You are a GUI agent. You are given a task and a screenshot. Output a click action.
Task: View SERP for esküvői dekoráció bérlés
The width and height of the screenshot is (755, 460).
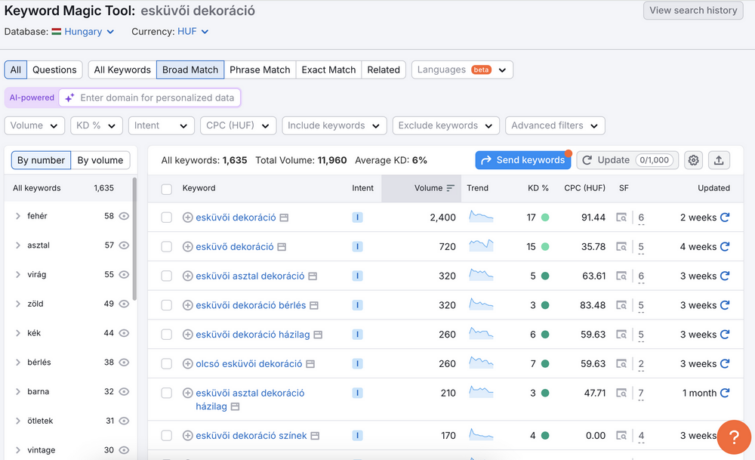[x=622, y=305]
